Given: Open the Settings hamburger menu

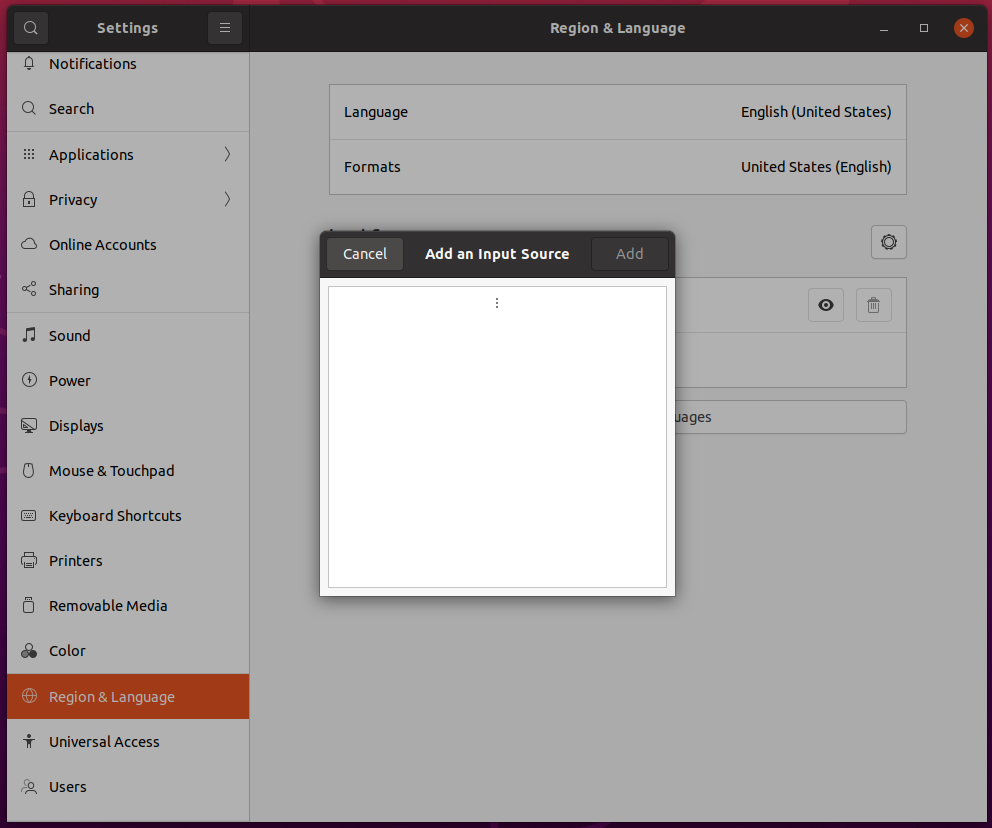Looking at the screenshot, I should (224, 27).
